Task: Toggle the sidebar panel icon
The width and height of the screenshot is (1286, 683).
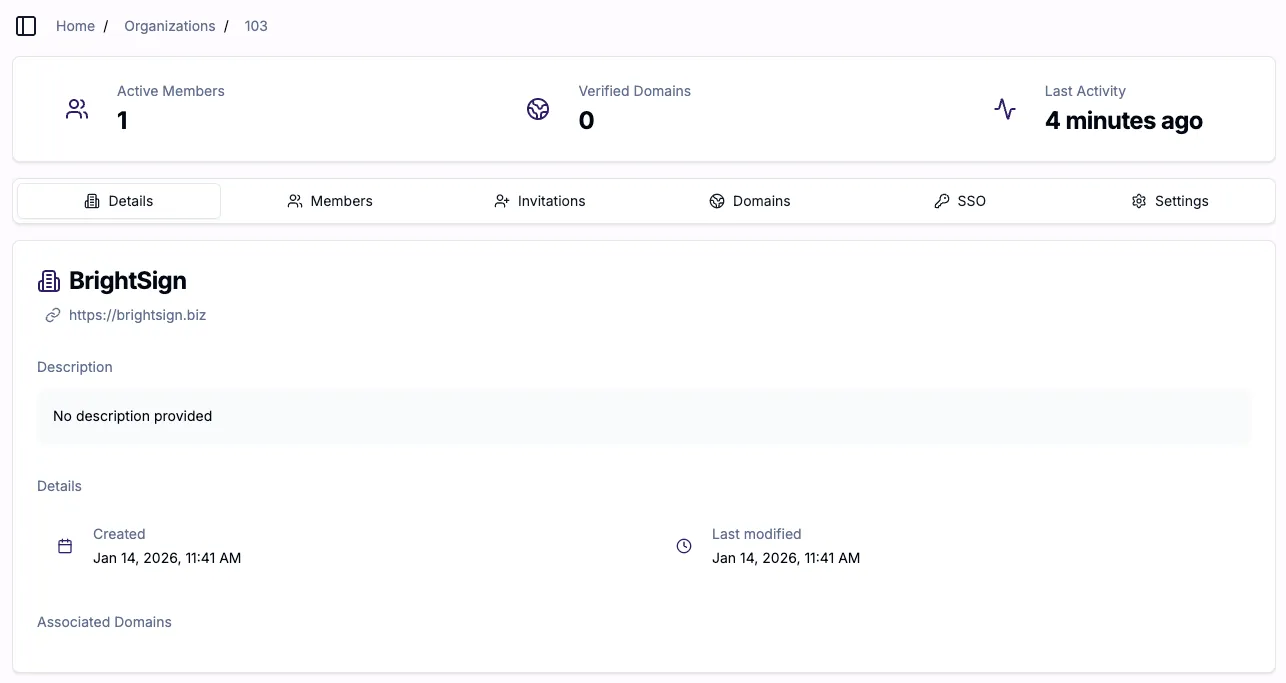Action: point(26,26)
